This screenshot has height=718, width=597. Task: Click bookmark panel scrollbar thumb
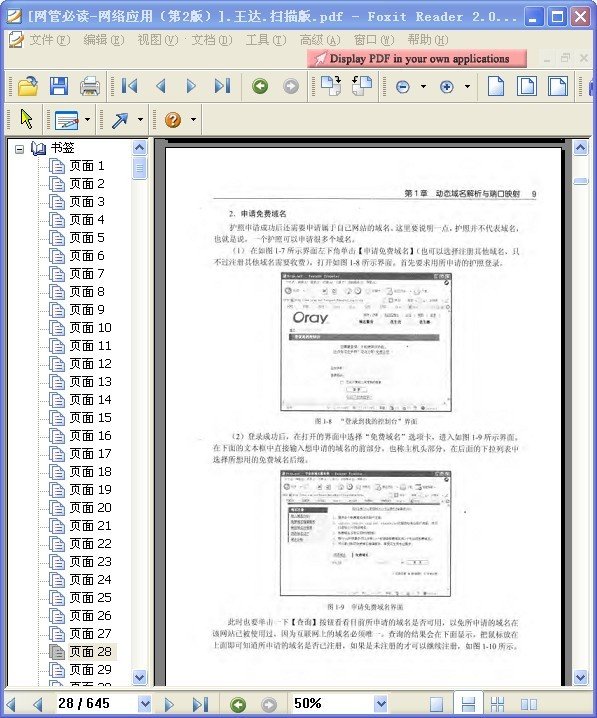click(x=139, y=168)
